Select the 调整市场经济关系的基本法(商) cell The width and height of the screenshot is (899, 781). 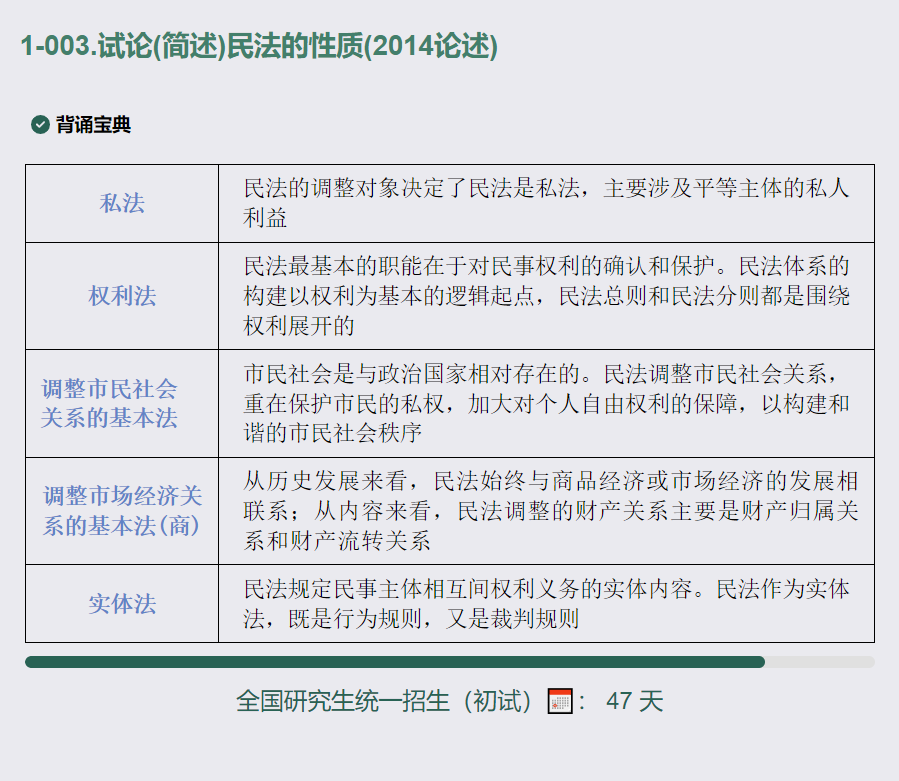[122, 511]
